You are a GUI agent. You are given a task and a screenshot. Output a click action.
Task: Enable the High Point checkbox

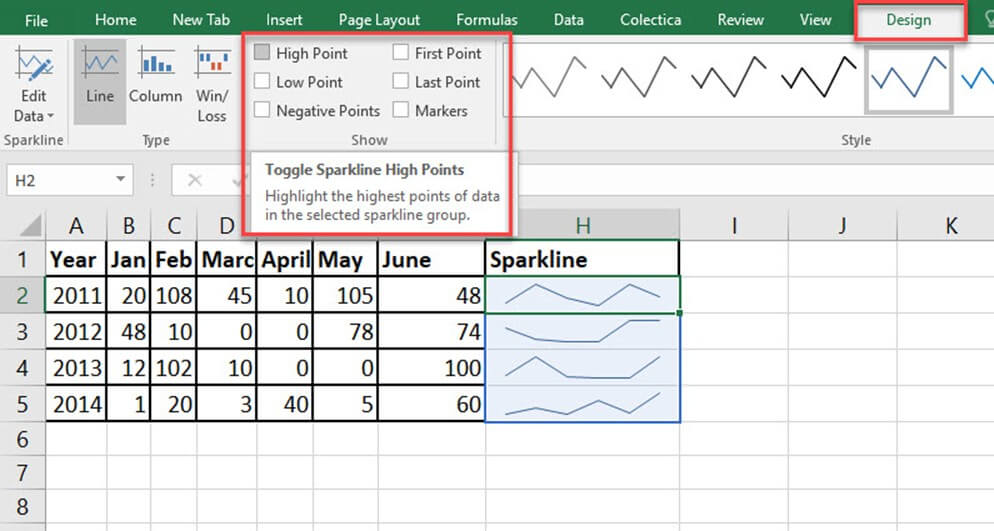point(262,53)
